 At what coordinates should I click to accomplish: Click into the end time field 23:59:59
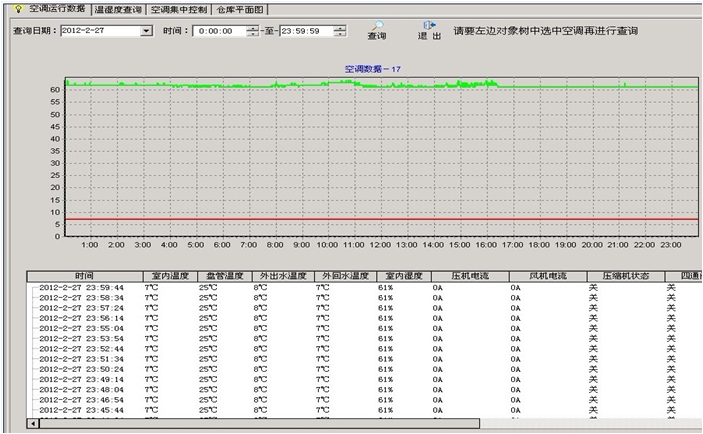(x=304, y=31)
